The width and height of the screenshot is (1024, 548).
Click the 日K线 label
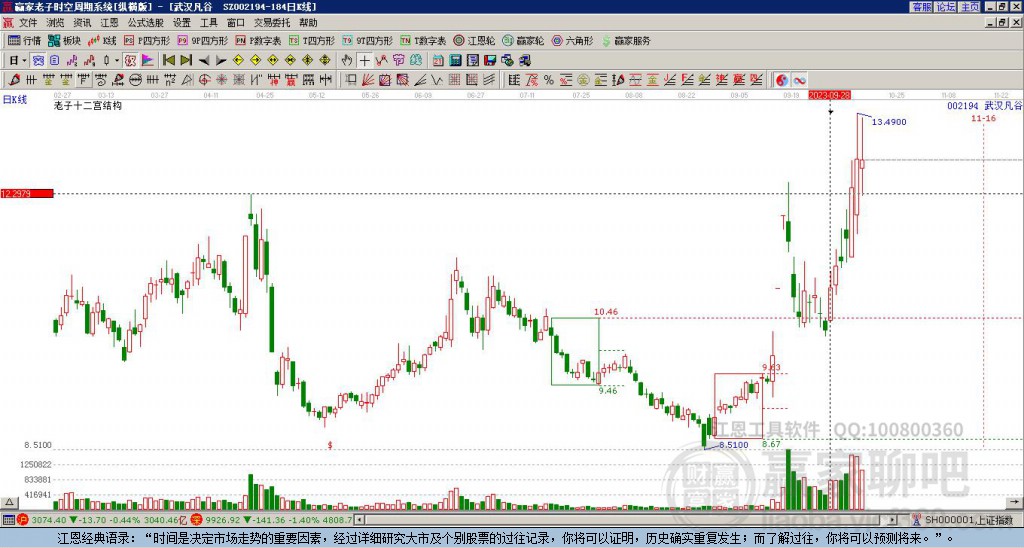(x=15, y=100)
